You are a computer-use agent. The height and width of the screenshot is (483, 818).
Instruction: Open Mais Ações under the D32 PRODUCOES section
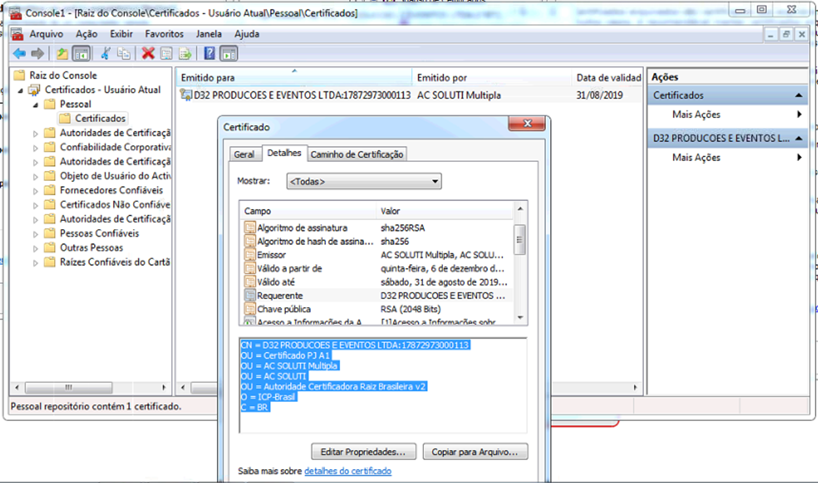click(x=696, y=158)
